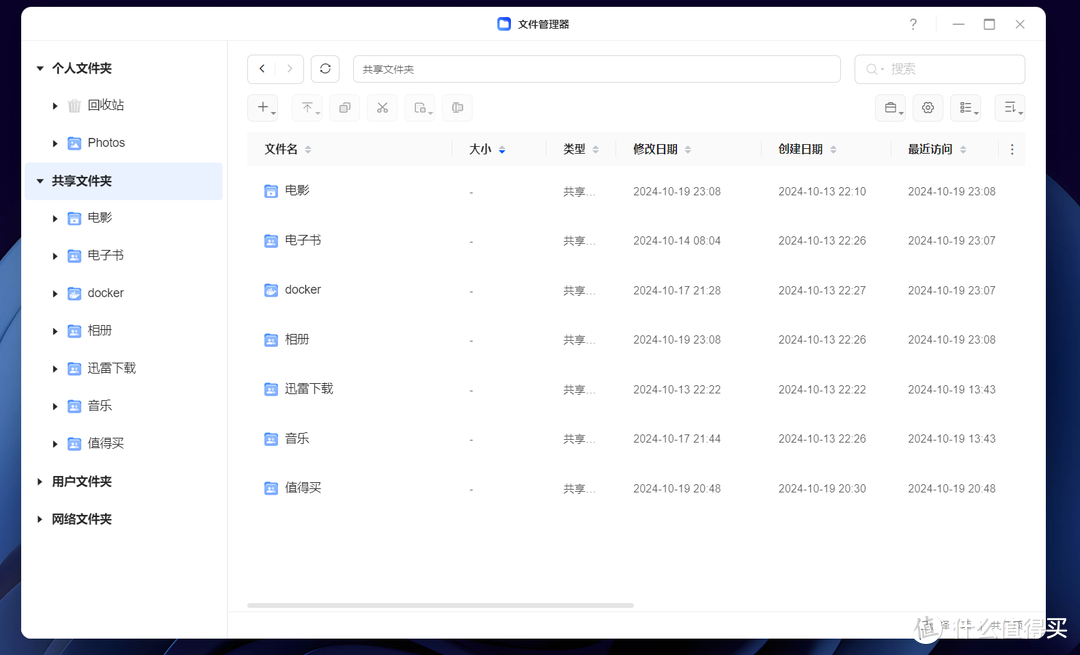
Task: Click the cut (scissors) icon
Action: pos(382,107)
